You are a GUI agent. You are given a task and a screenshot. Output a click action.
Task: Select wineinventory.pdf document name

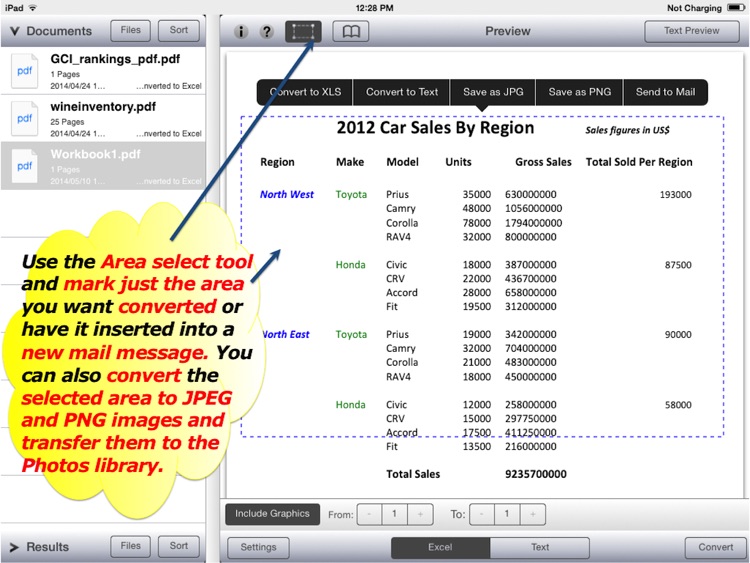click(103, 107)
